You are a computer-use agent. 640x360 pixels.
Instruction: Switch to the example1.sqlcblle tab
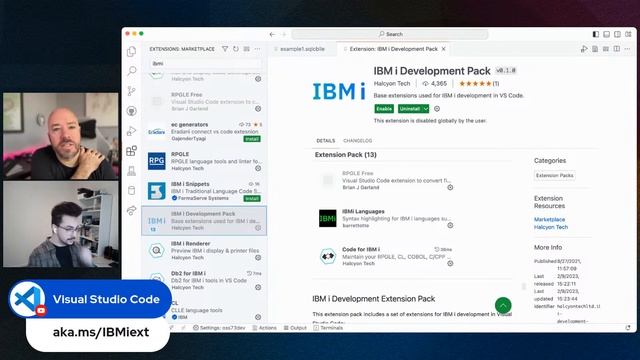point(302,49)
